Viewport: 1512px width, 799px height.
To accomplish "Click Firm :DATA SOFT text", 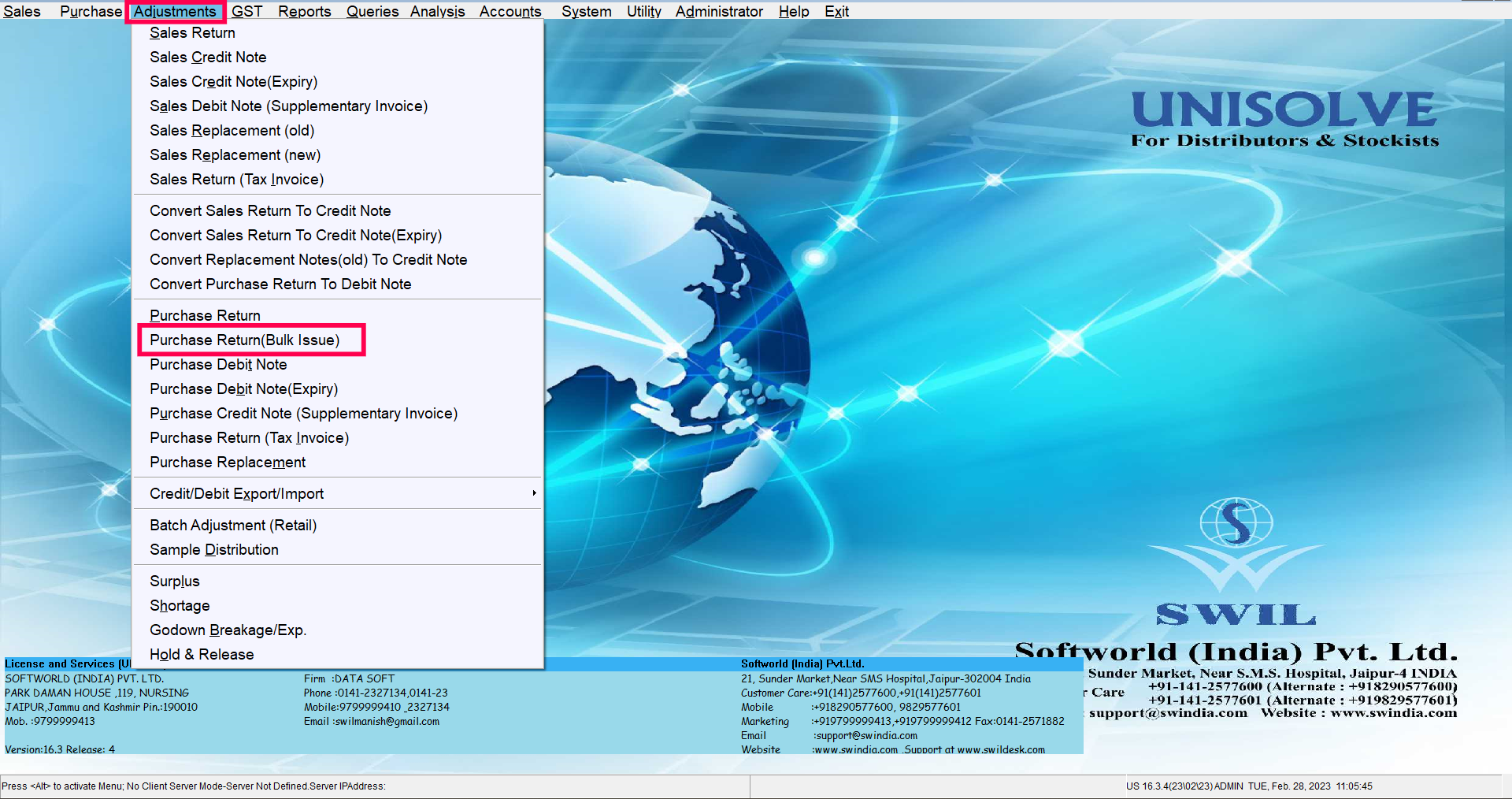I will coord(350,679).
